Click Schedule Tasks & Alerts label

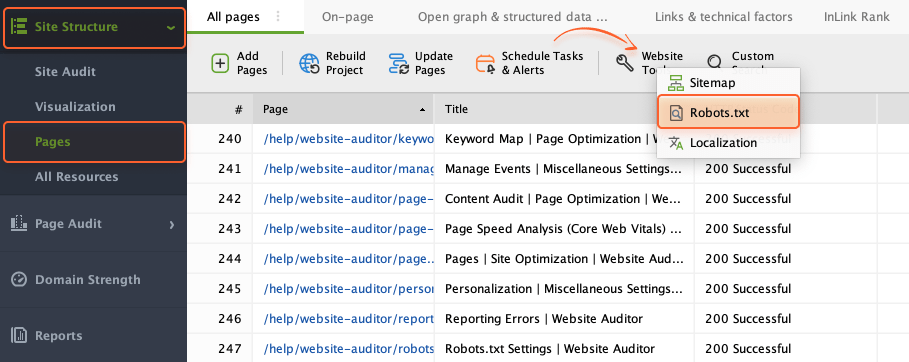click(x=542, y=63)
